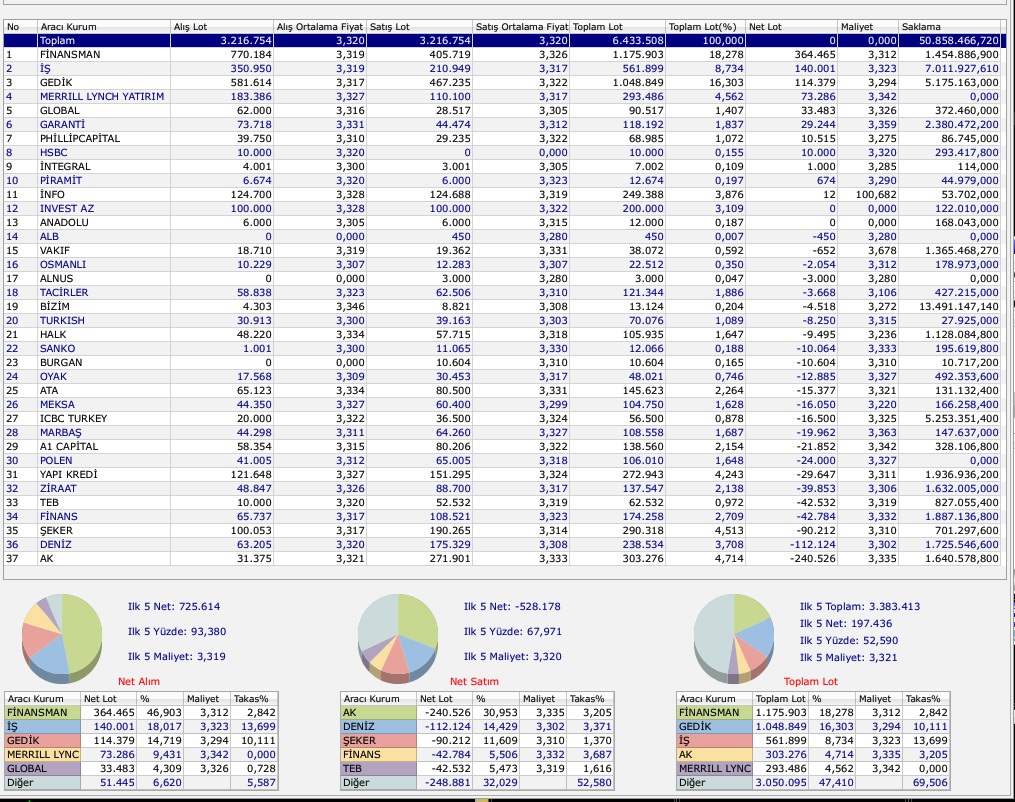Click the "Satış Lot" column header

click(419, 27)
